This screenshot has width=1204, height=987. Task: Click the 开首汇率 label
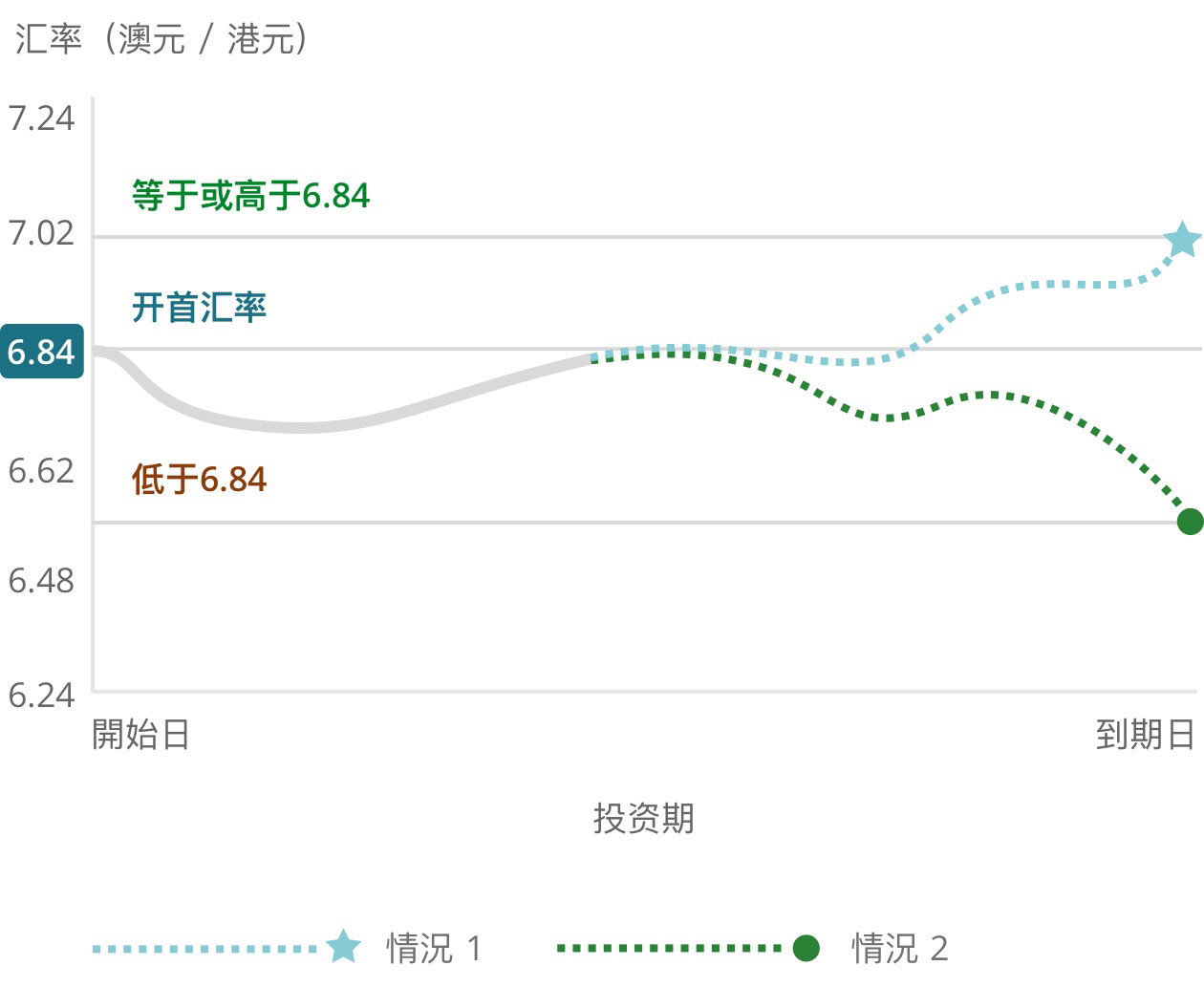(199, 308)
